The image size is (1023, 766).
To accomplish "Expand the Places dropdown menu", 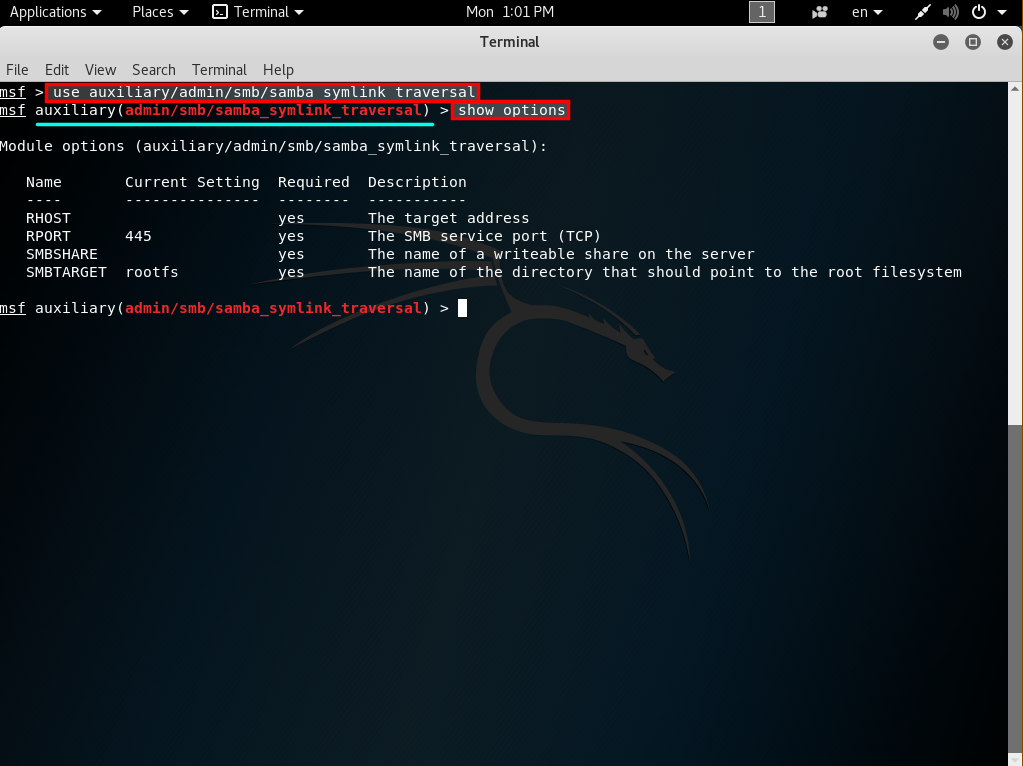I will click(x=160, y=12).
